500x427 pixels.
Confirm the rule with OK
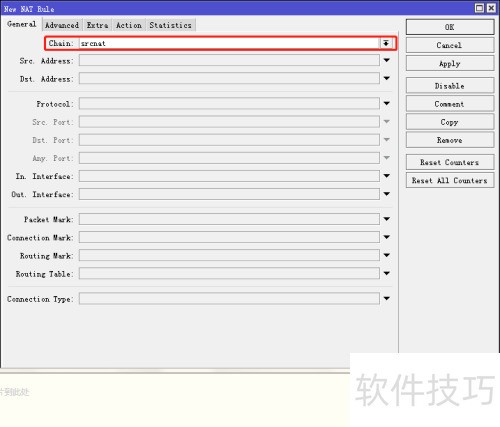[450, 27]
